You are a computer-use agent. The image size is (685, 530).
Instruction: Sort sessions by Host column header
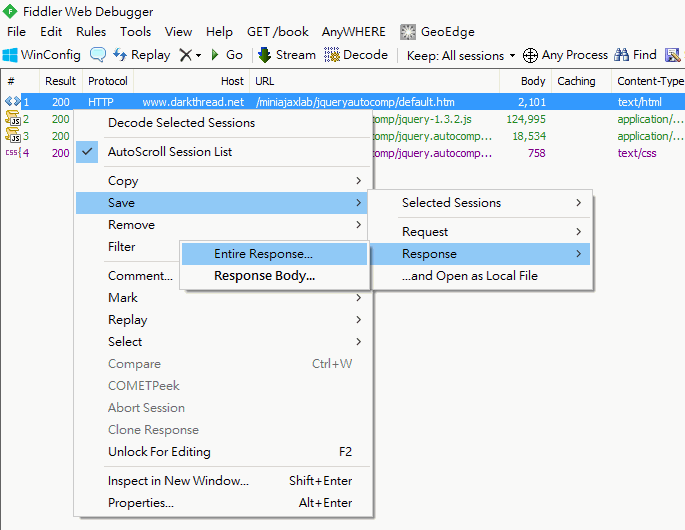pyautogui.click(x=191, y=81)
